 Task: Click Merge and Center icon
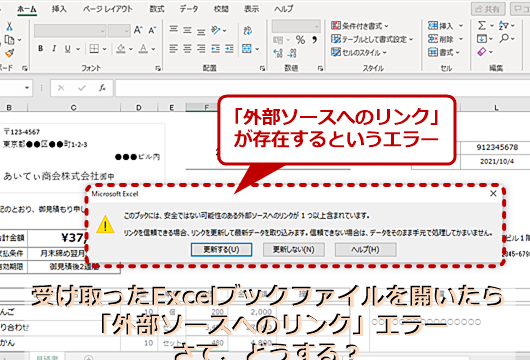pos(247,49)
